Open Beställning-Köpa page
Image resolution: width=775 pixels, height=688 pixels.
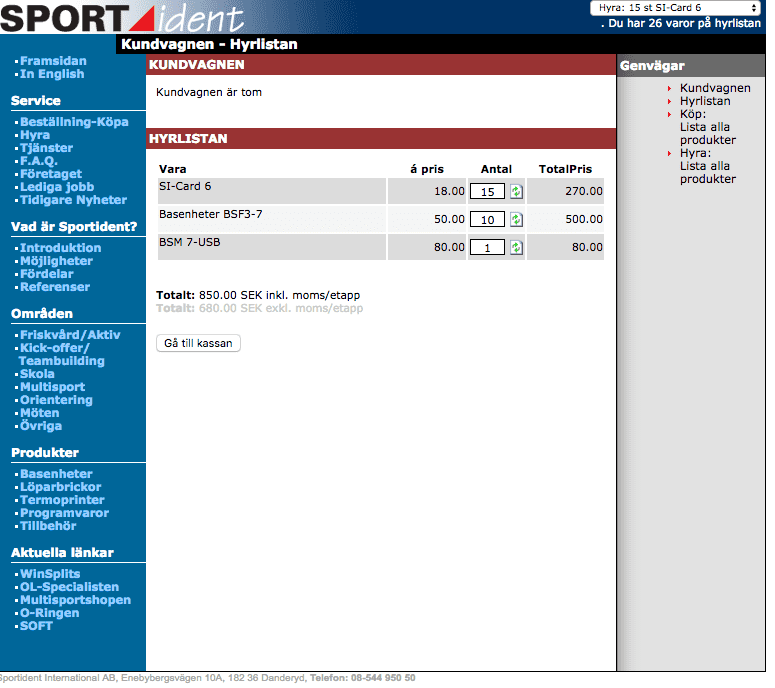point(74,122)
